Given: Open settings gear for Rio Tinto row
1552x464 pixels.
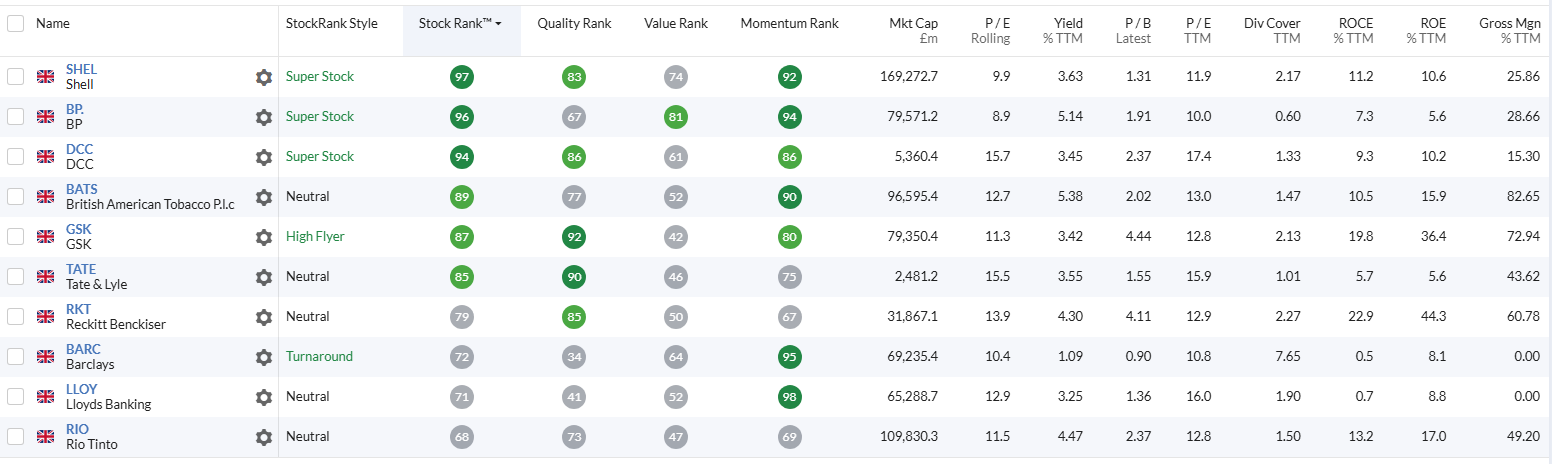Looking at the screenshot, I should (264, 437).
